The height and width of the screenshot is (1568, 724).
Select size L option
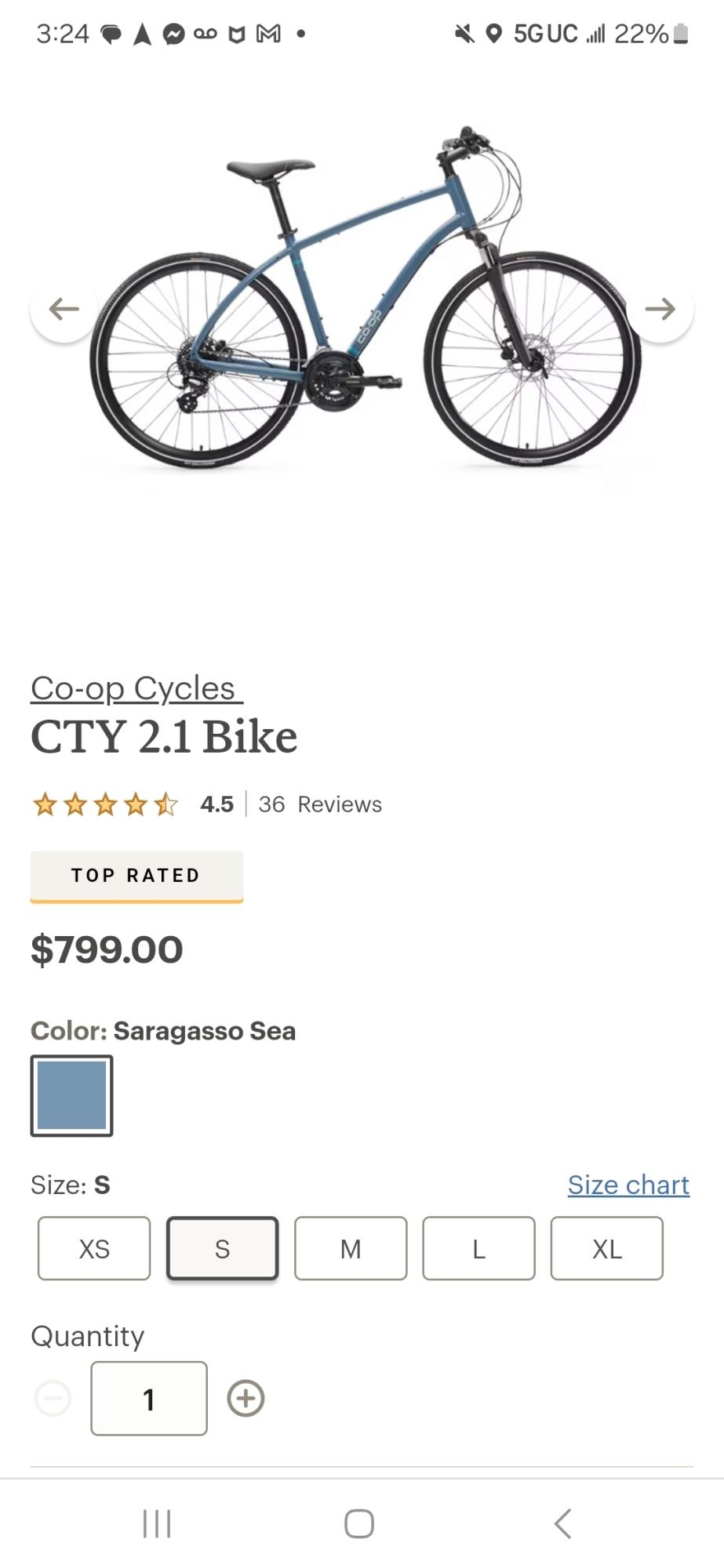478,1248
